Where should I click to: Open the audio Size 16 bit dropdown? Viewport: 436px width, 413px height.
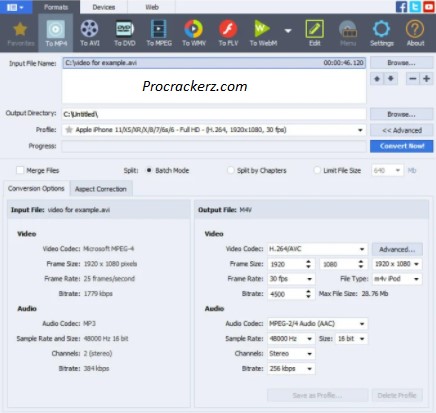351,339
